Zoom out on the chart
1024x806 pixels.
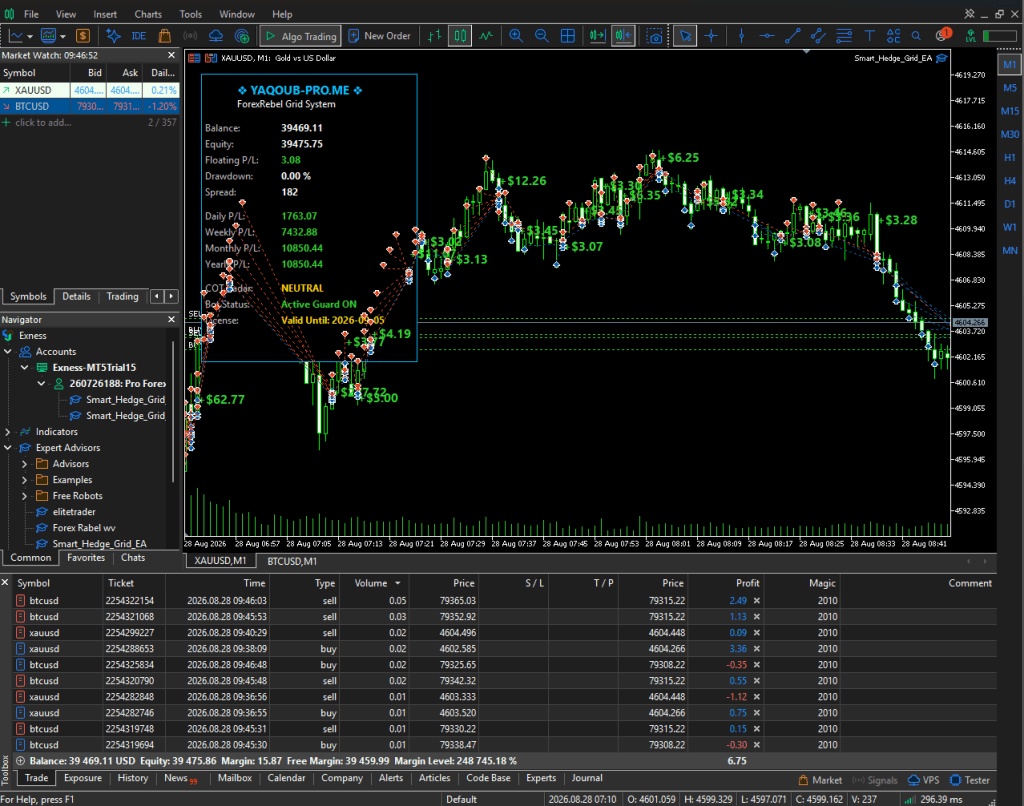541,36
